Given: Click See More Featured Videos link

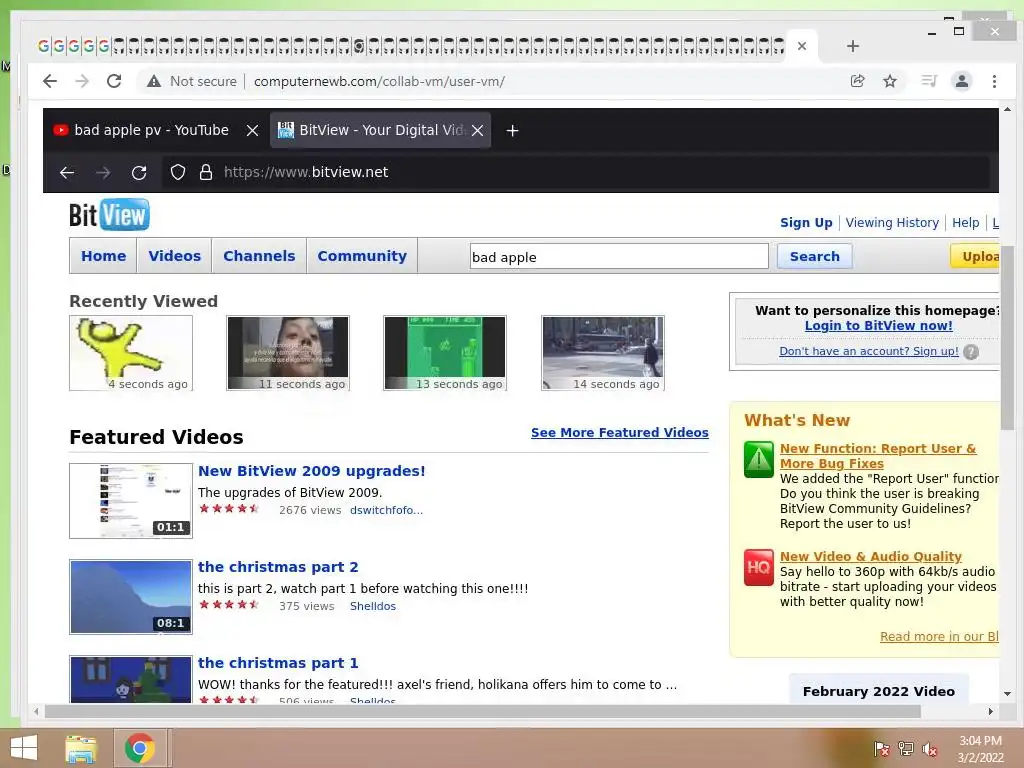Looking at the screenshot, I should click(x=620, y=432).
